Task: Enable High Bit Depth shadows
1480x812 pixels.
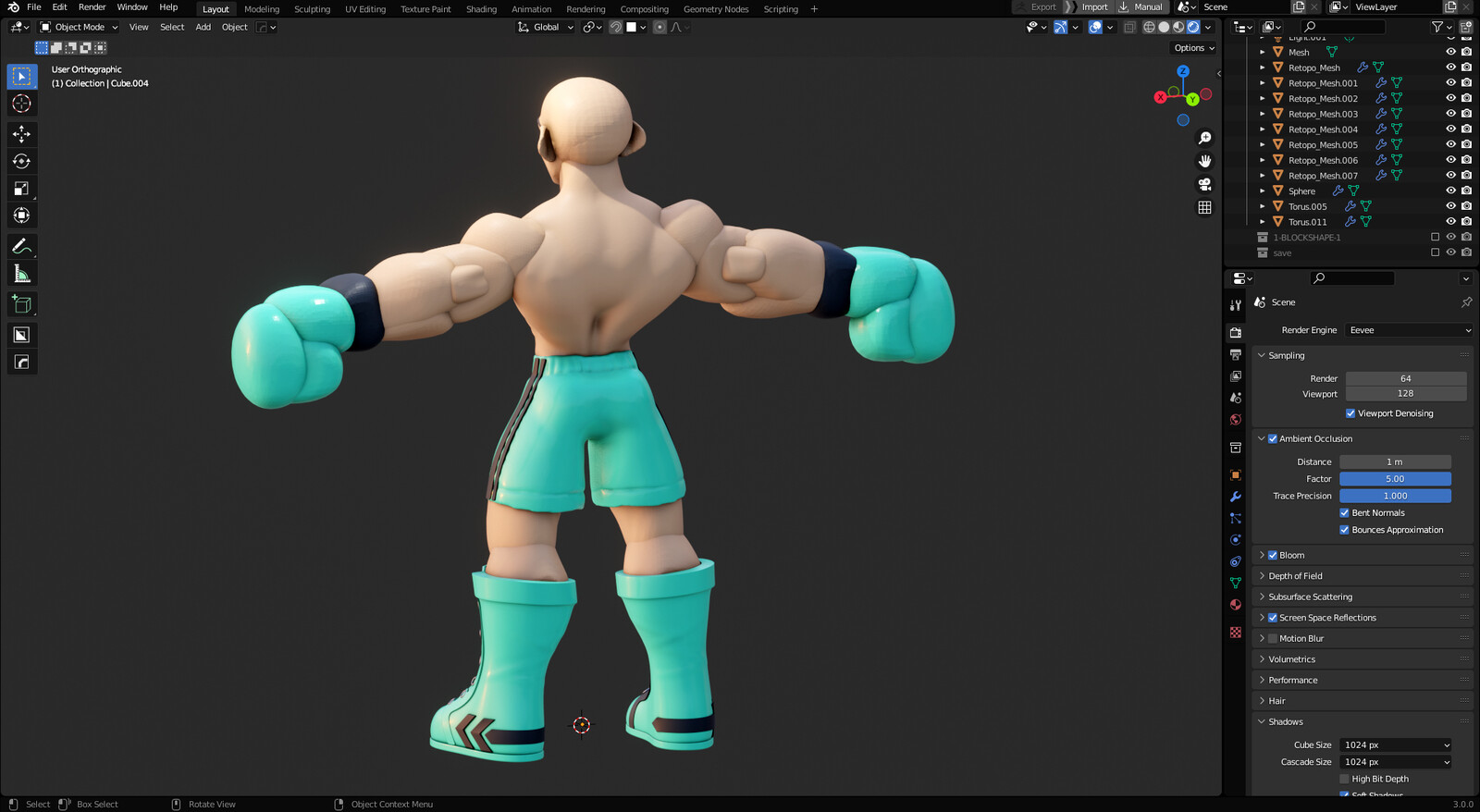Action: click(1344, 779)
